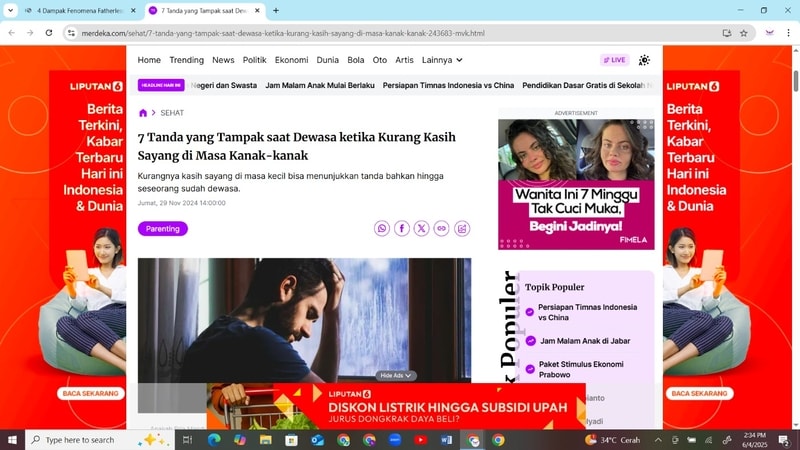Image resolution: width=800 pixels, height=450 pixels.
Task: Open the LIVE button
Action: (615, 60)
